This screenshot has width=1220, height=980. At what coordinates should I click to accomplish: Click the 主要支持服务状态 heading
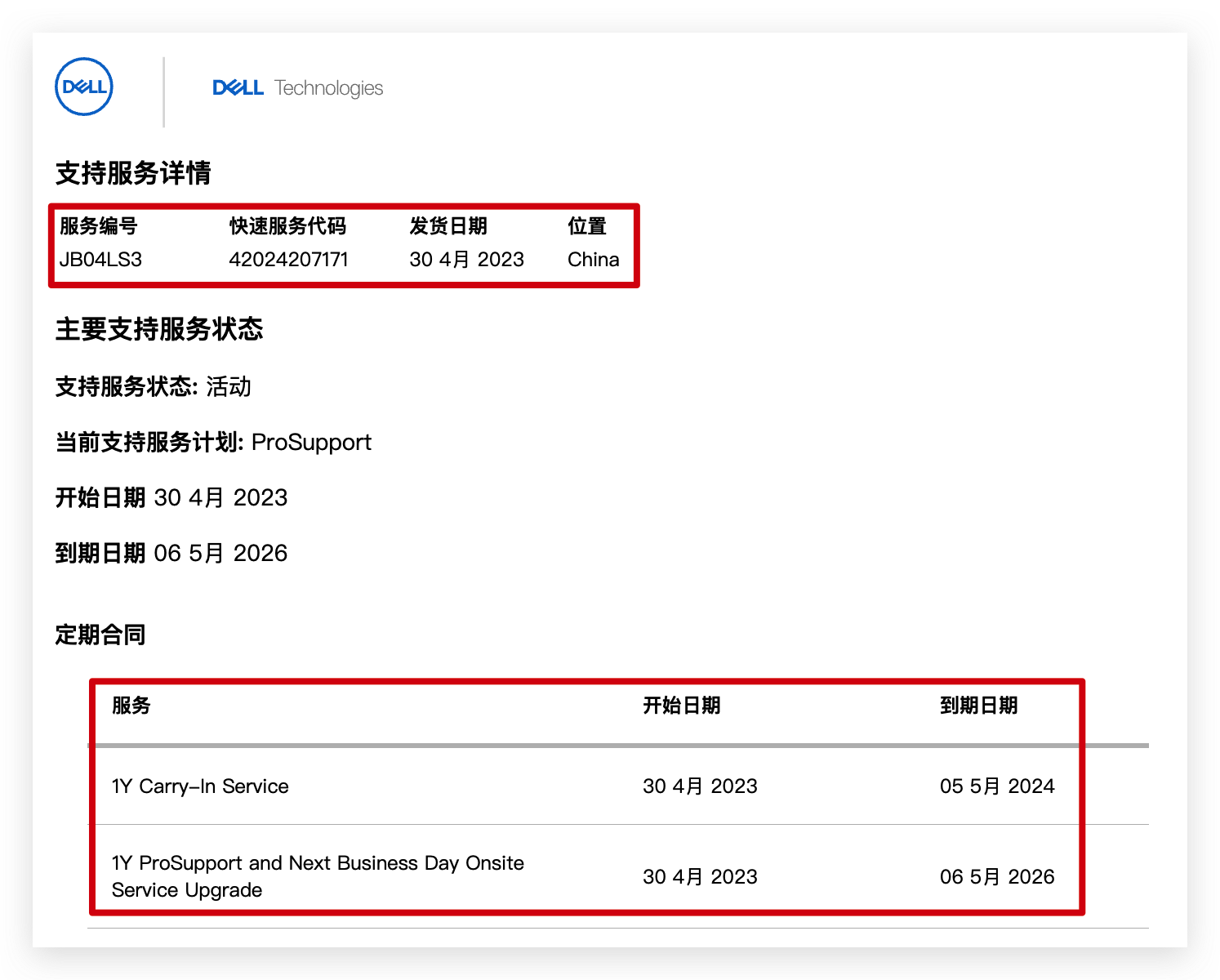tap(159, 329)
